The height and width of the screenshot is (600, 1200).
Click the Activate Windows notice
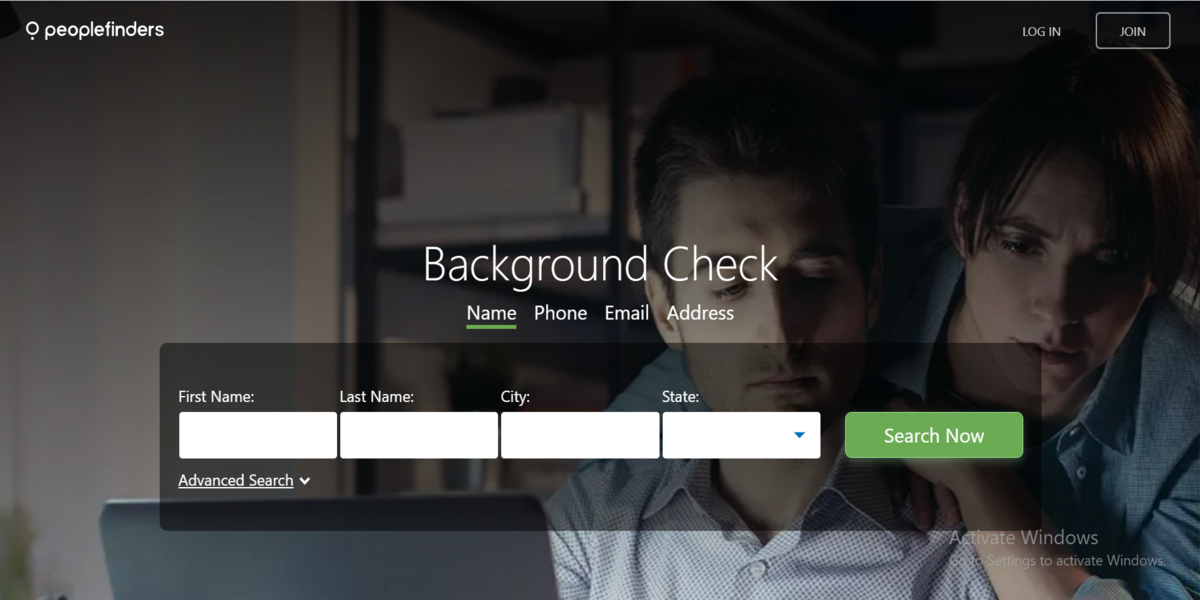point(1022,537)
